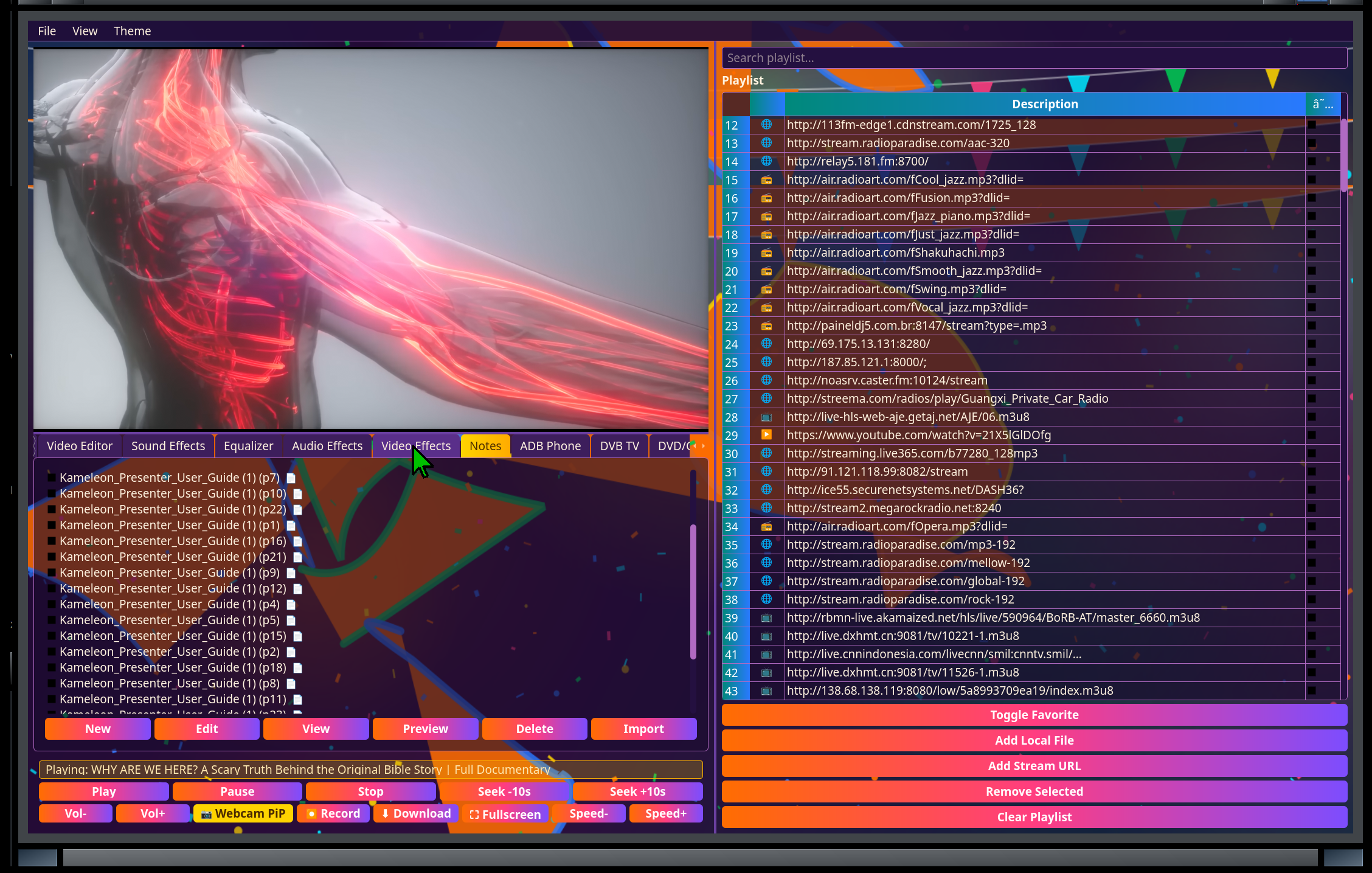This screenshot has height=873, width=1372.
Task: Click the globe icon for 69.175.13.131 row
Action: point(766,344)
